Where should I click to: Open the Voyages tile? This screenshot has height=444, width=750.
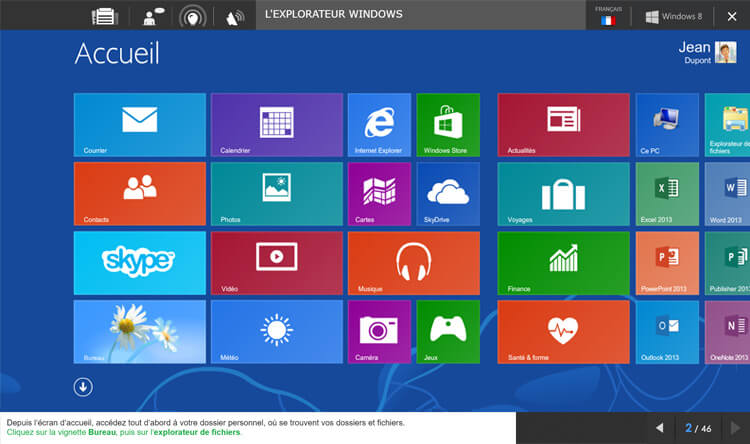click(563, 194)
